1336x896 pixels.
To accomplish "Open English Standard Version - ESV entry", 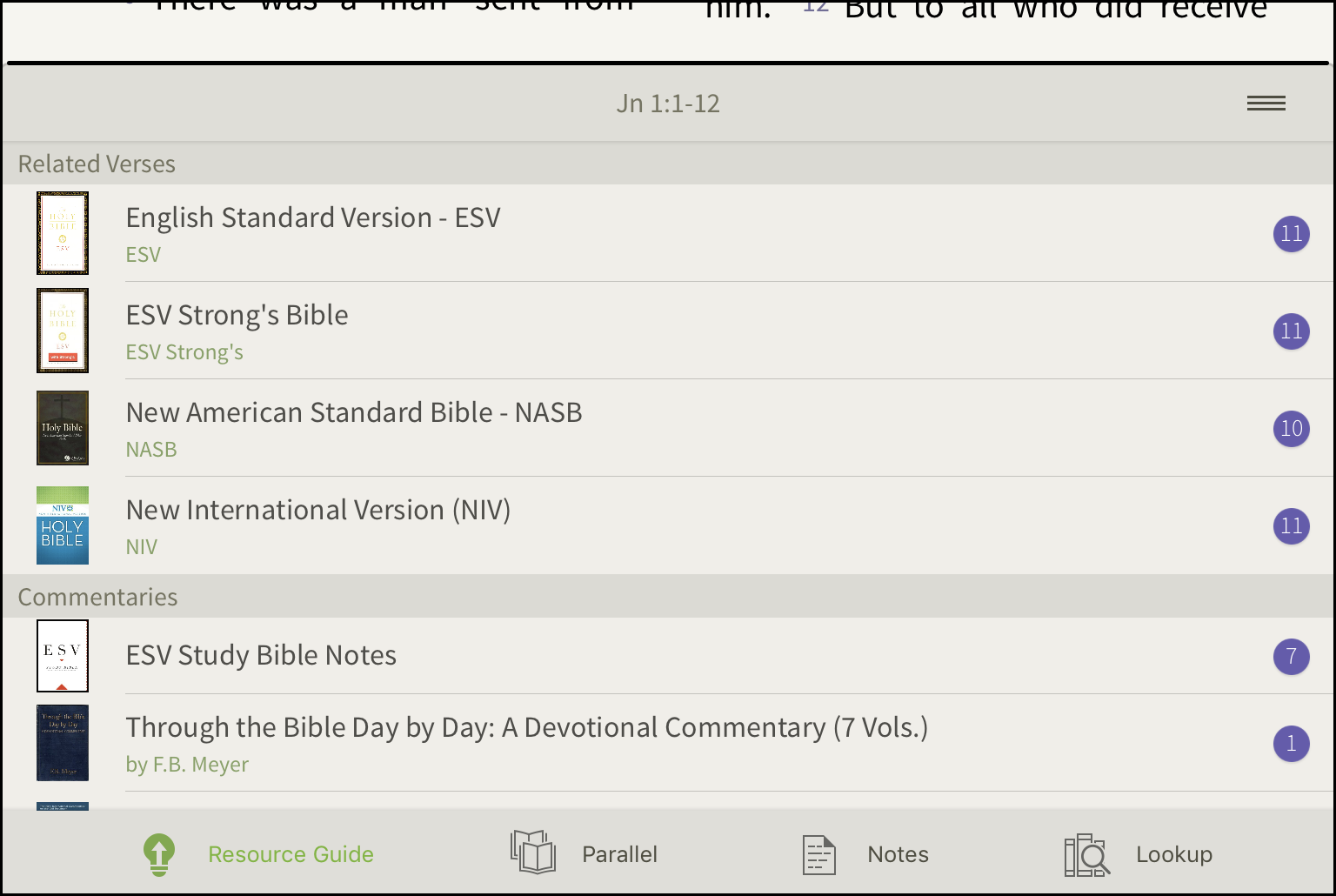I will click(x=668, y=233).
